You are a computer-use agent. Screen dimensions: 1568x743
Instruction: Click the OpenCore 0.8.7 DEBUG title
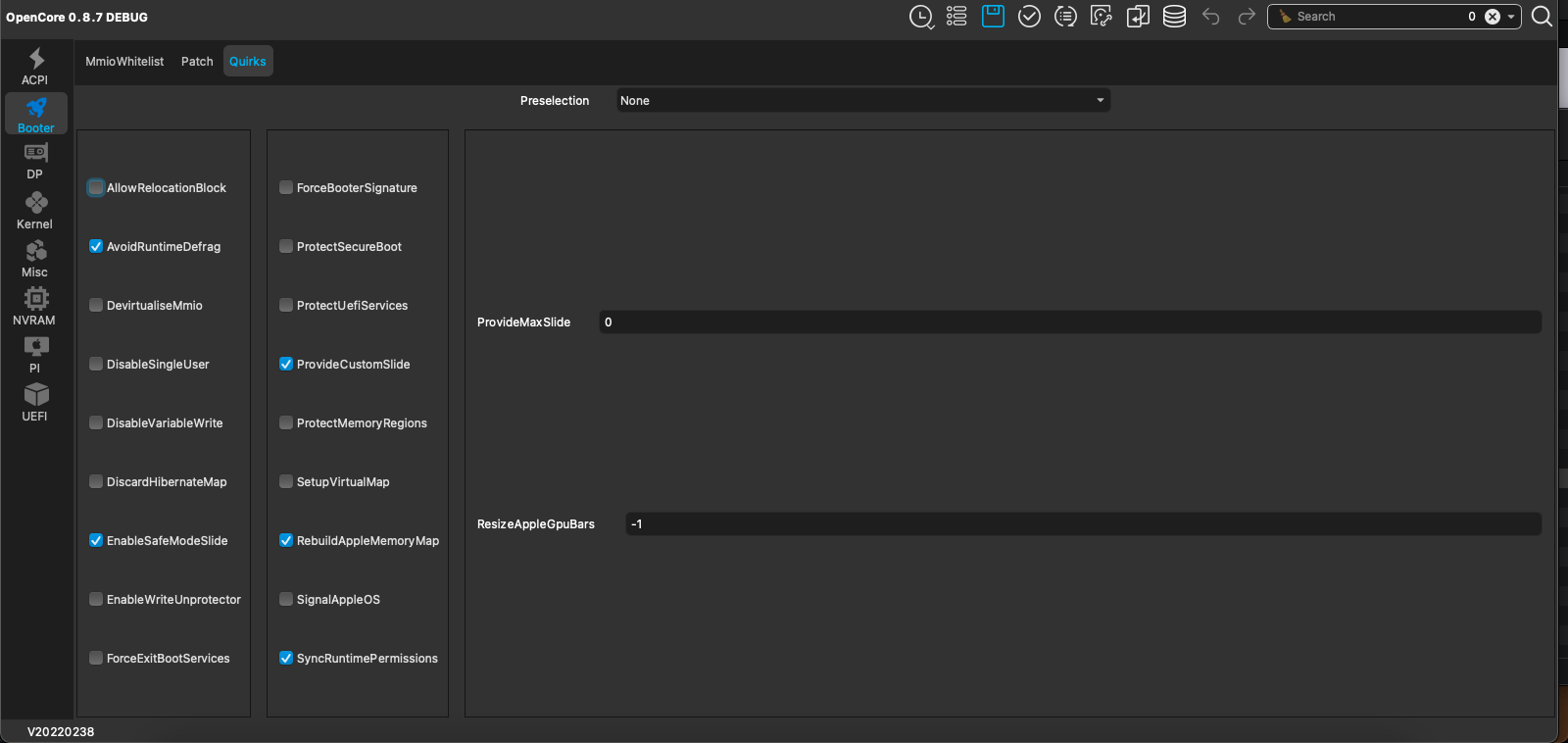point(76,17)
